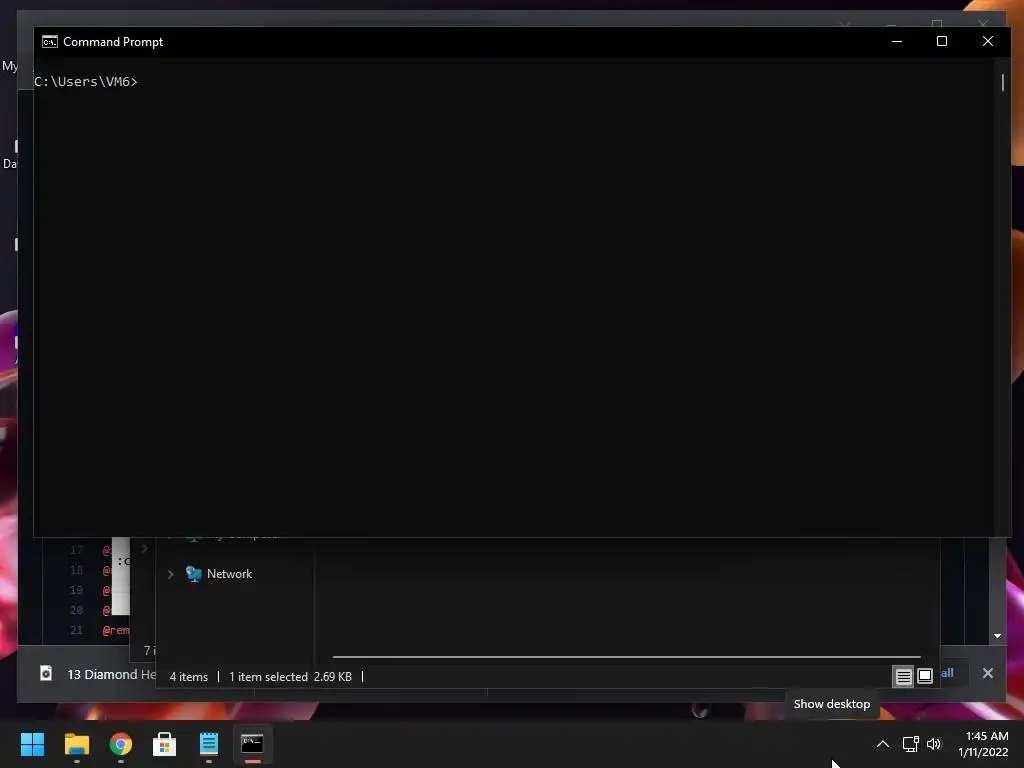Click the '1 item selected' status text
1024x768 pixels.
click(x=268, y=677)
